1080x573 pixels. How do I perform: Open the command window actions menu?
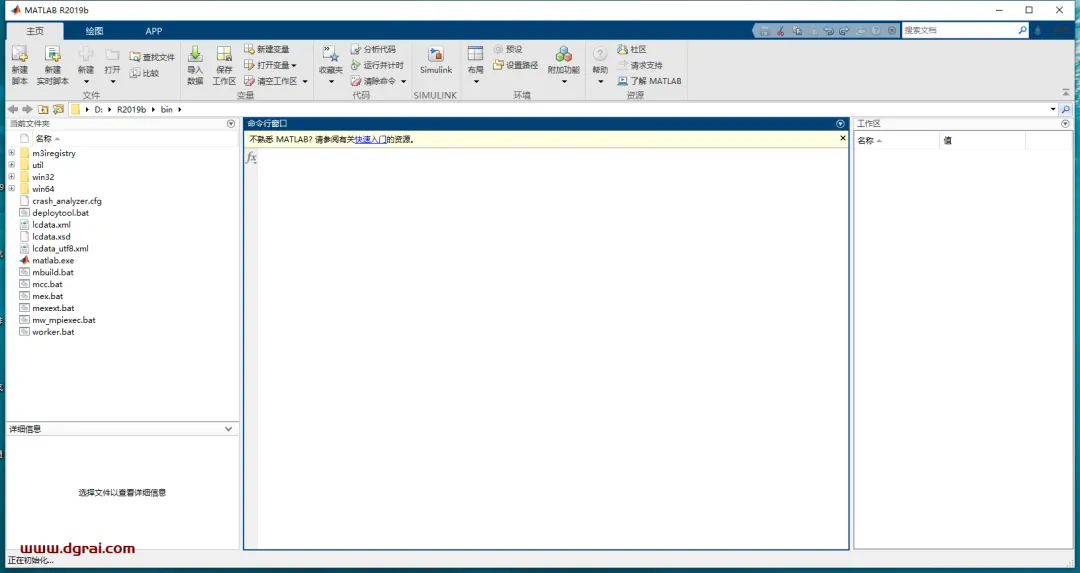(x=840, y=124)
